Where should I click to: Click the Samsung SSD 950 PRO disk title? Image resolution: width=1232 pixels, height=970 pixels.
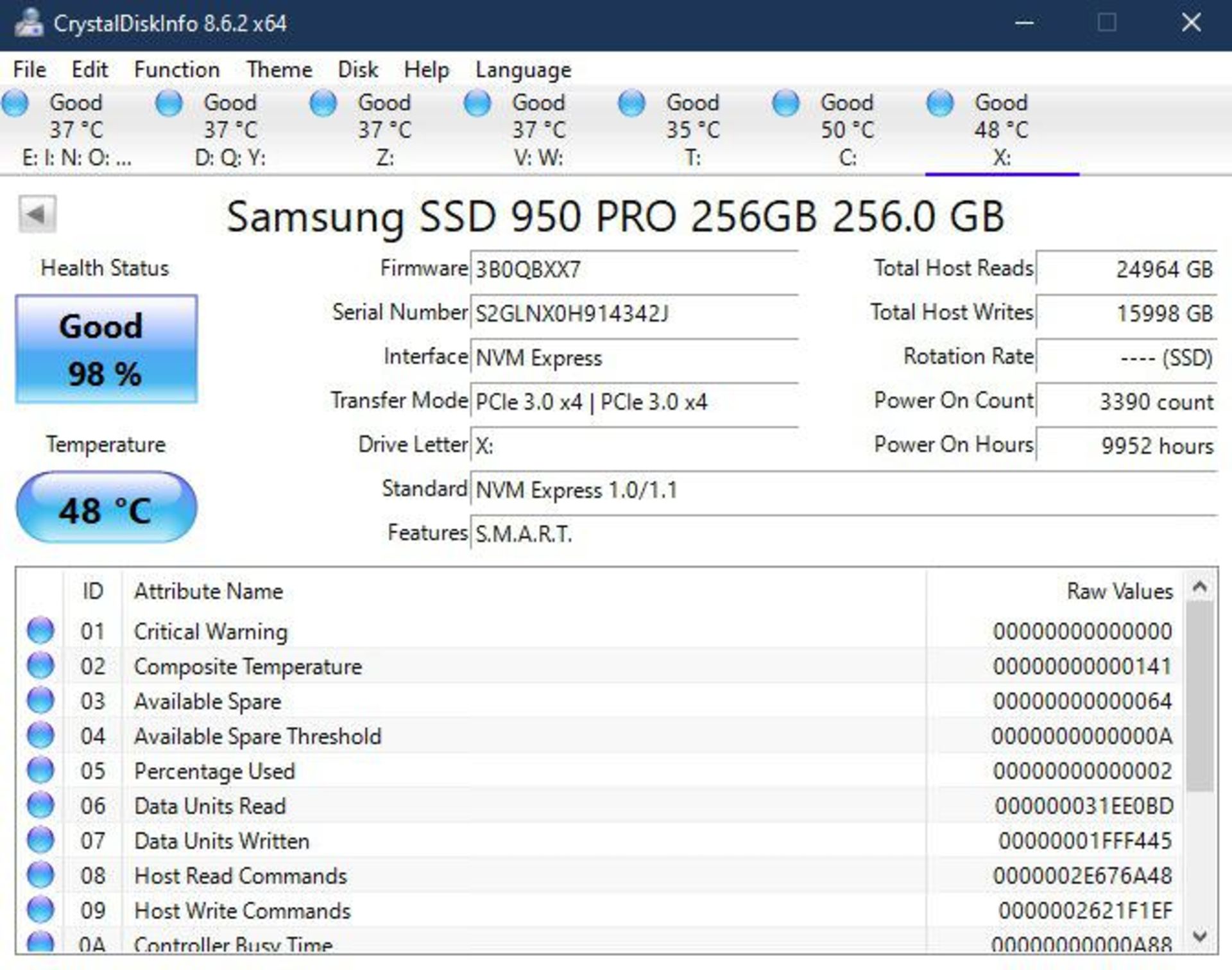click(615, 216)
